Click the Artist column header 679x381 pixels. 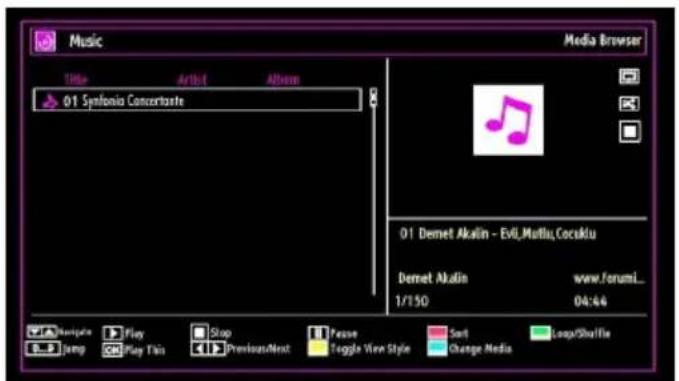192,80
